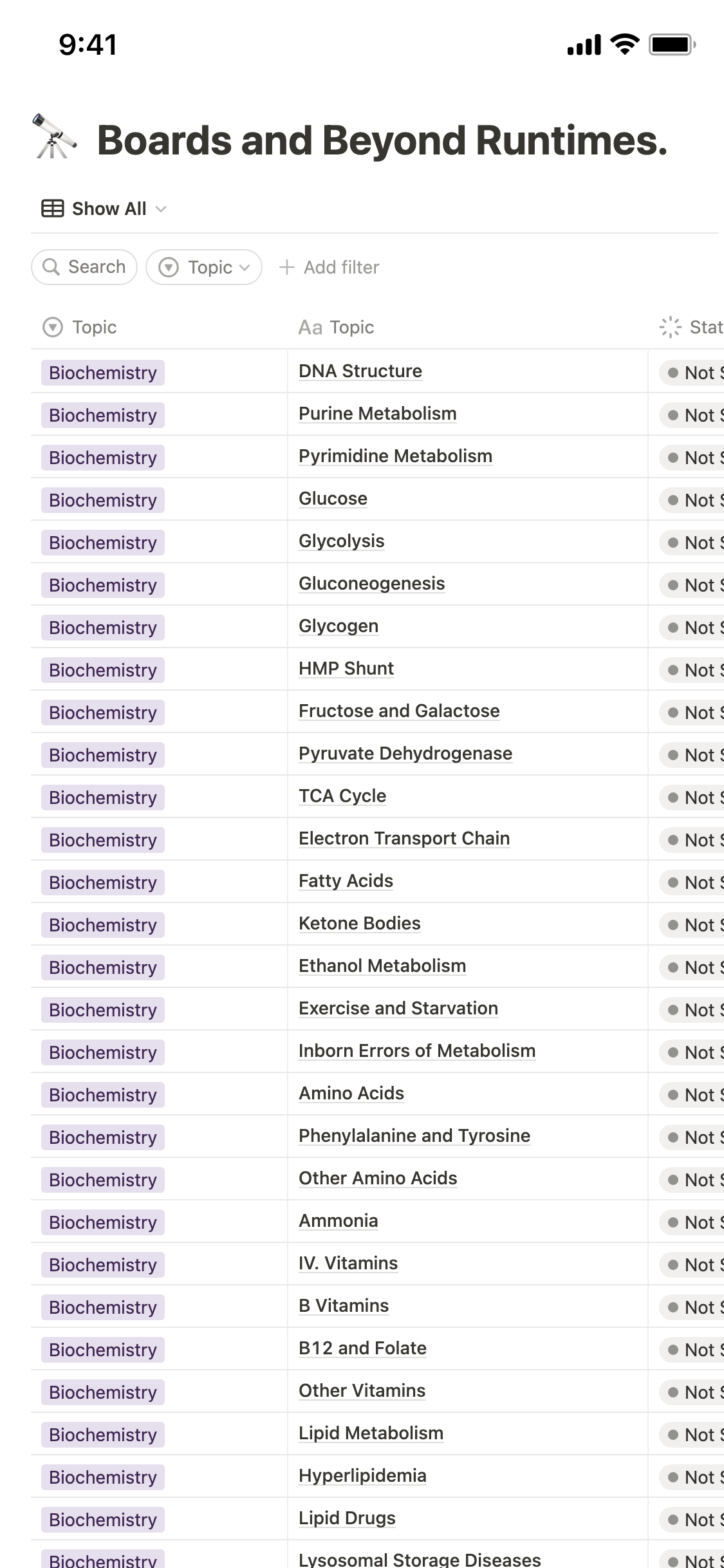Click the select-property icon in Topic column header

53,328
